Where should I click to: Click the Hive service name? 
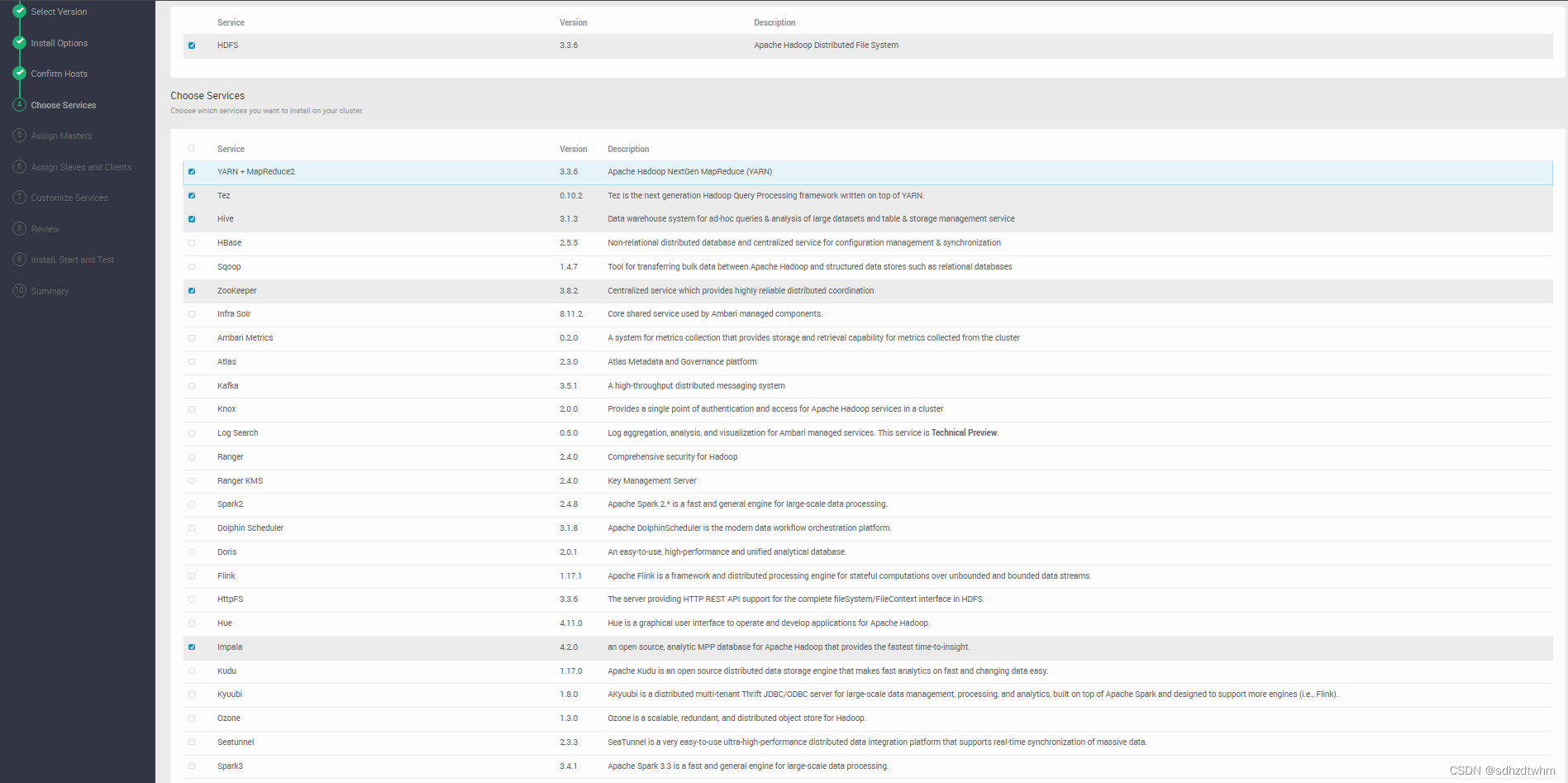click(226, 219)
